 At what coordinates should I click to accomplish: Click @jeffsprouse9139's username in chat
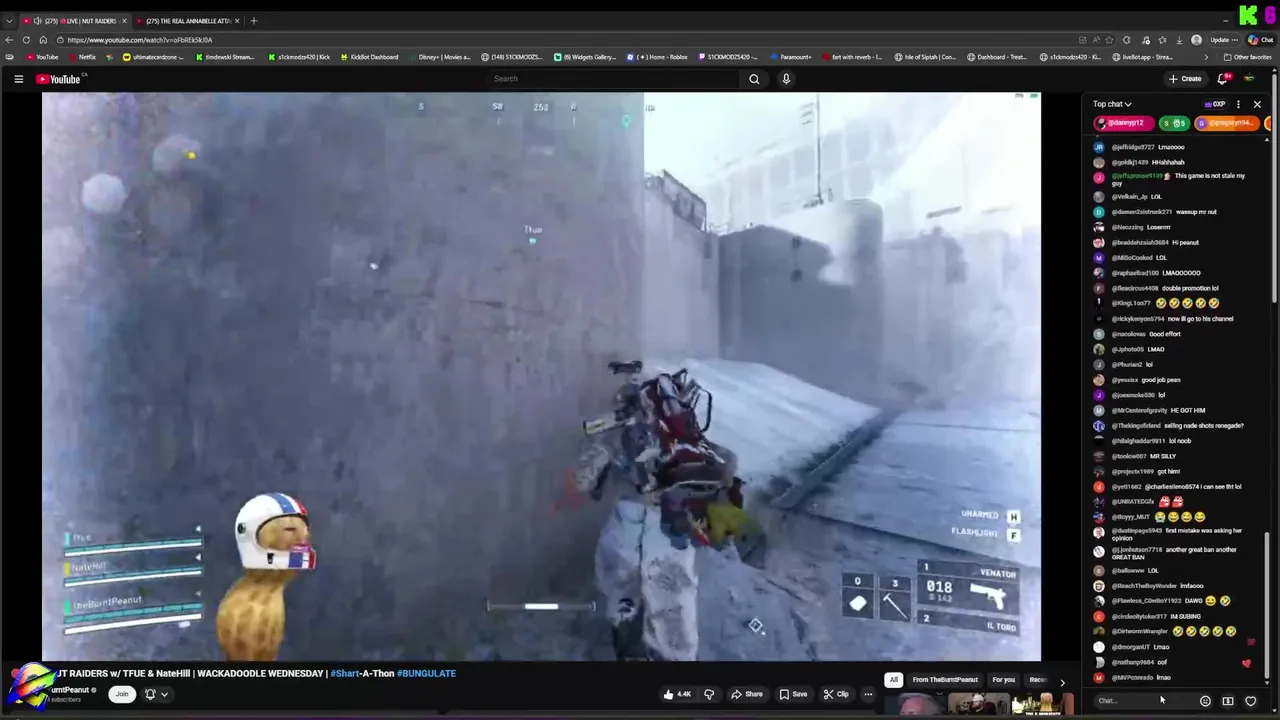coord(1137,176)
